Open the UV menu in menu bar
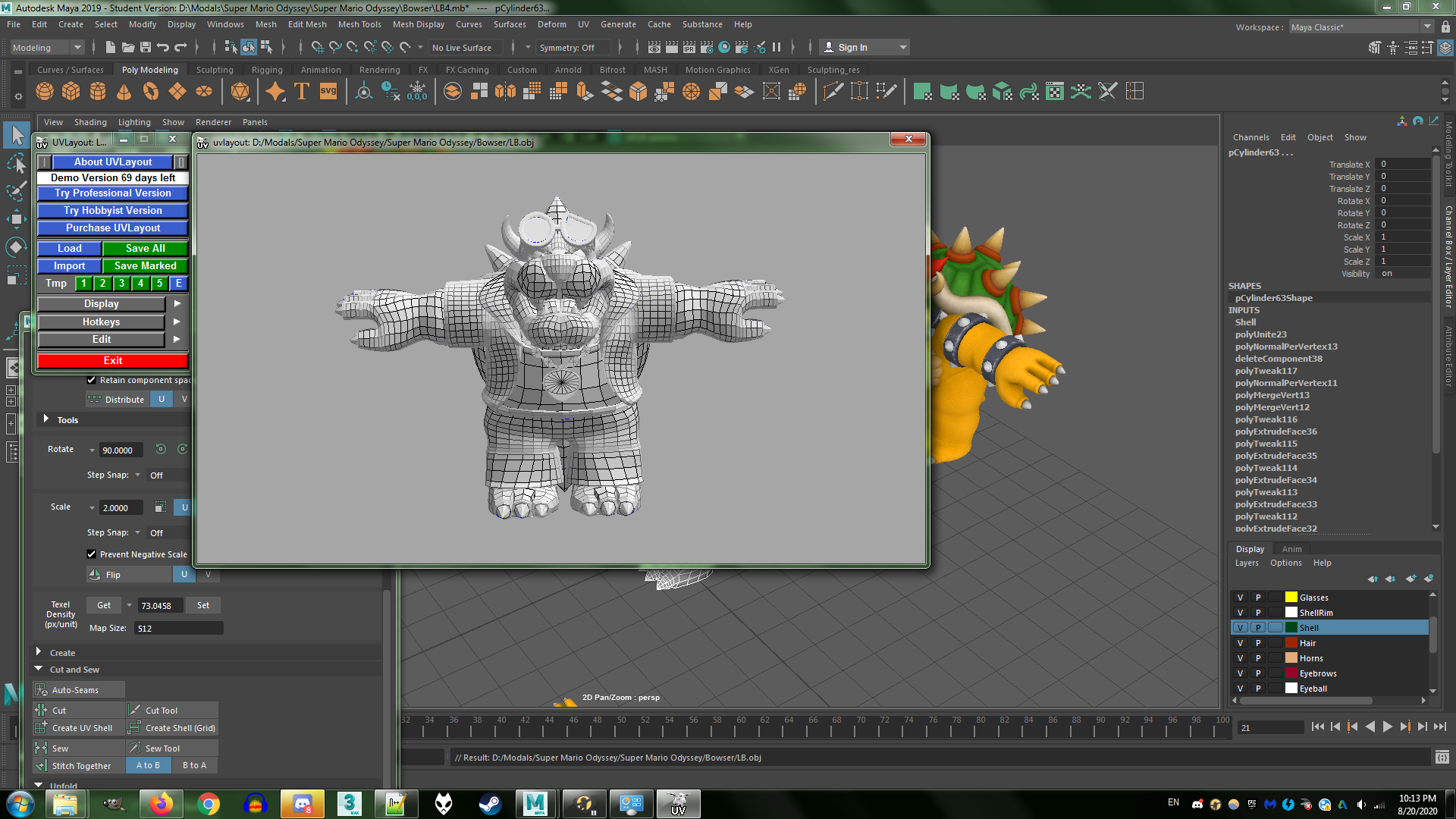The width and height of the screenshot is (1456, 819). 583,24
